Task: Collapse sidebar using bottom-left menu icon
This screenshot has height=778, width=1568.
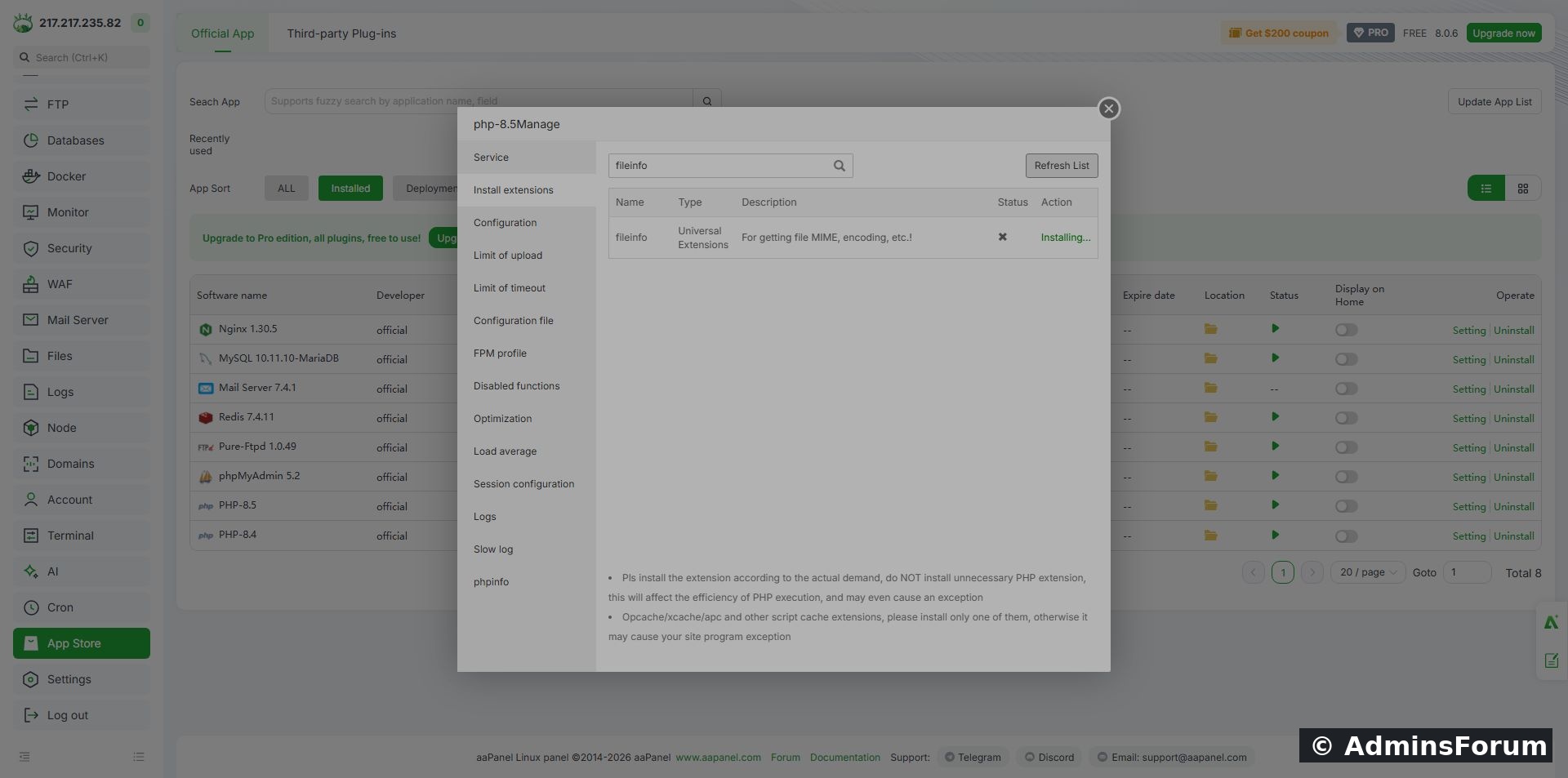Action: tap(24, 757)
